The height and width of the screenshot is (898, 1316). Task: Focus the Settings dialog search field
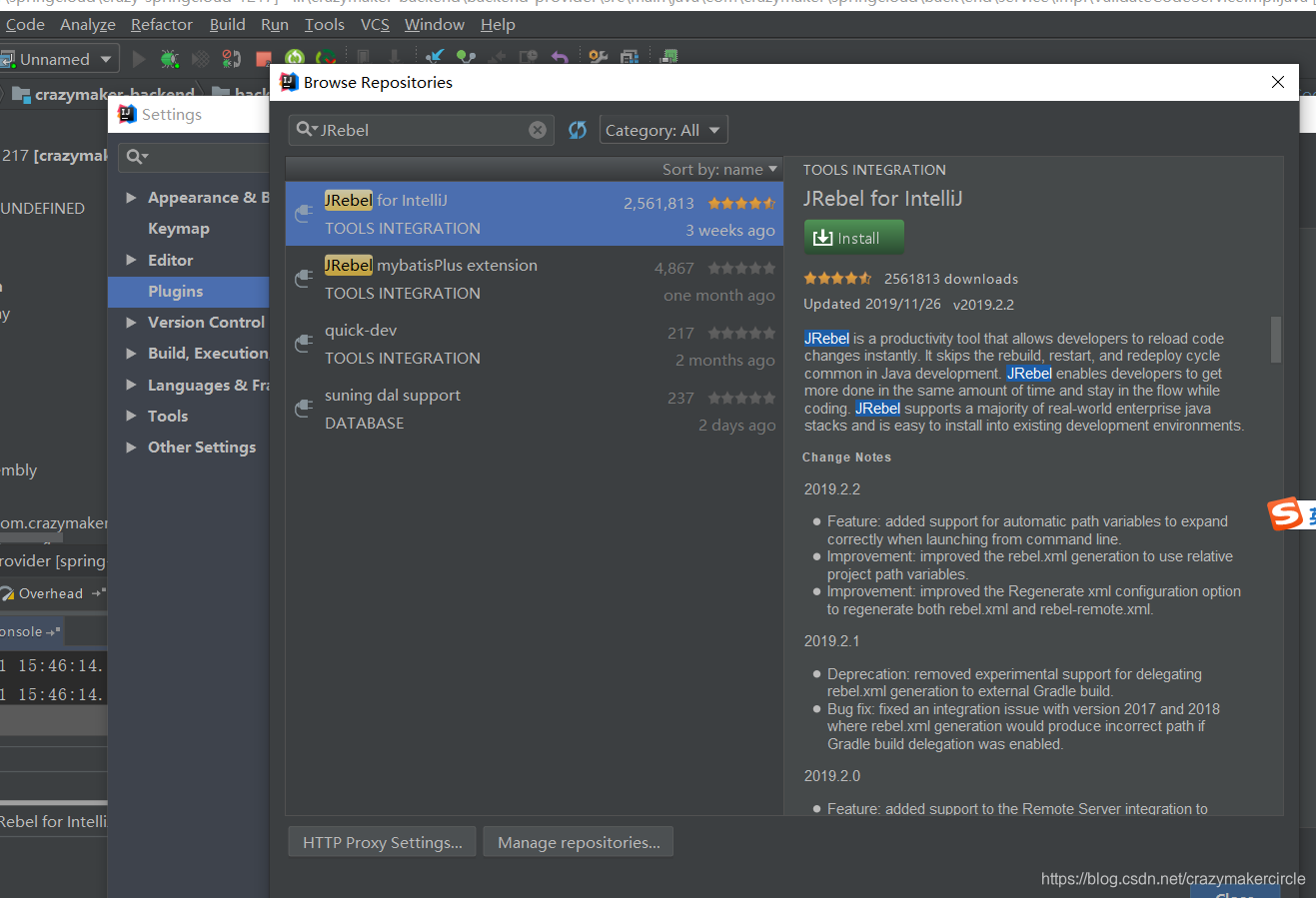[x=194, y=157]
